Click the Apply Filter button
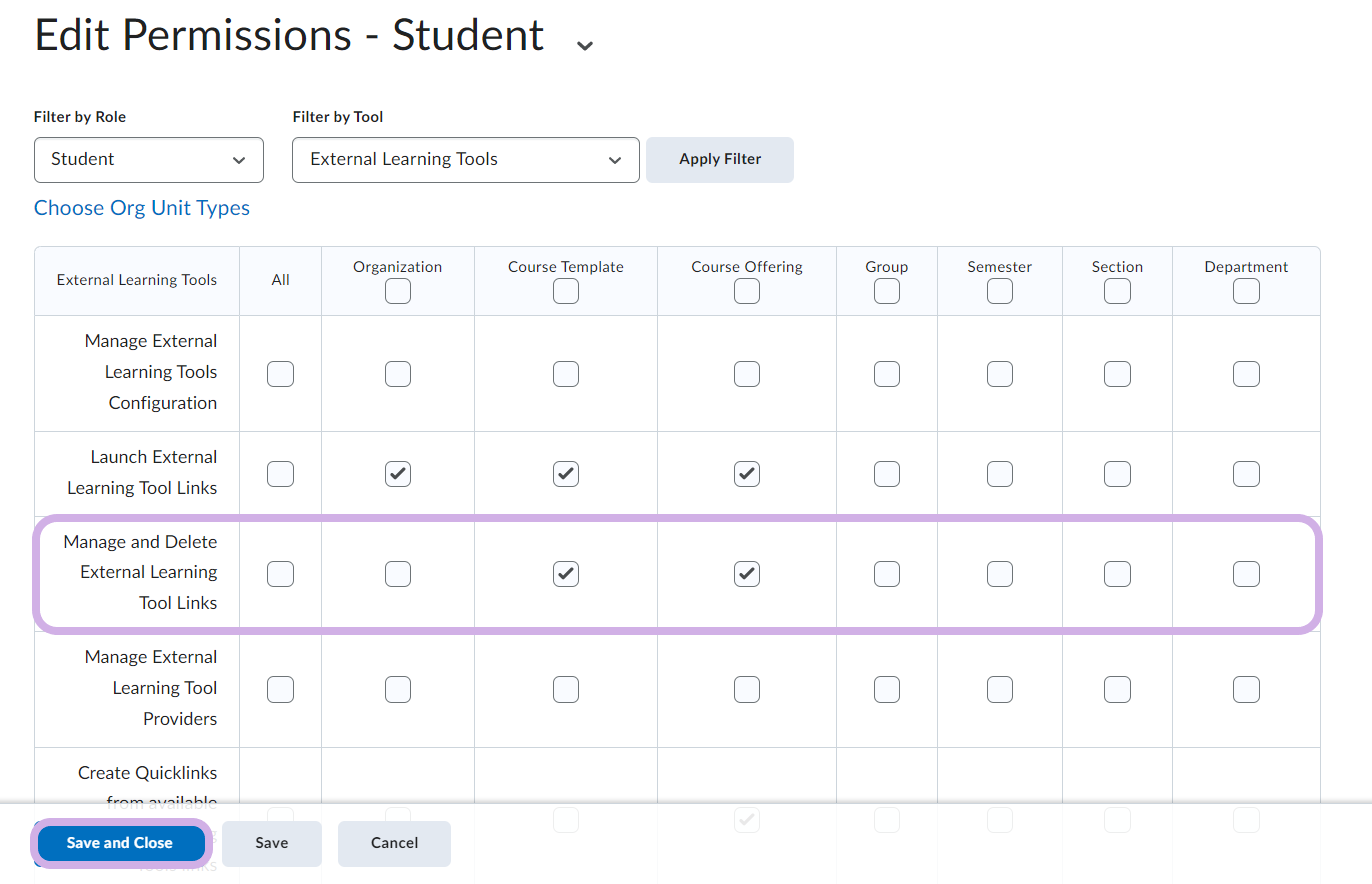This screenshot has height=884, width=1372. pyautogui.click(x=720, y=160)
